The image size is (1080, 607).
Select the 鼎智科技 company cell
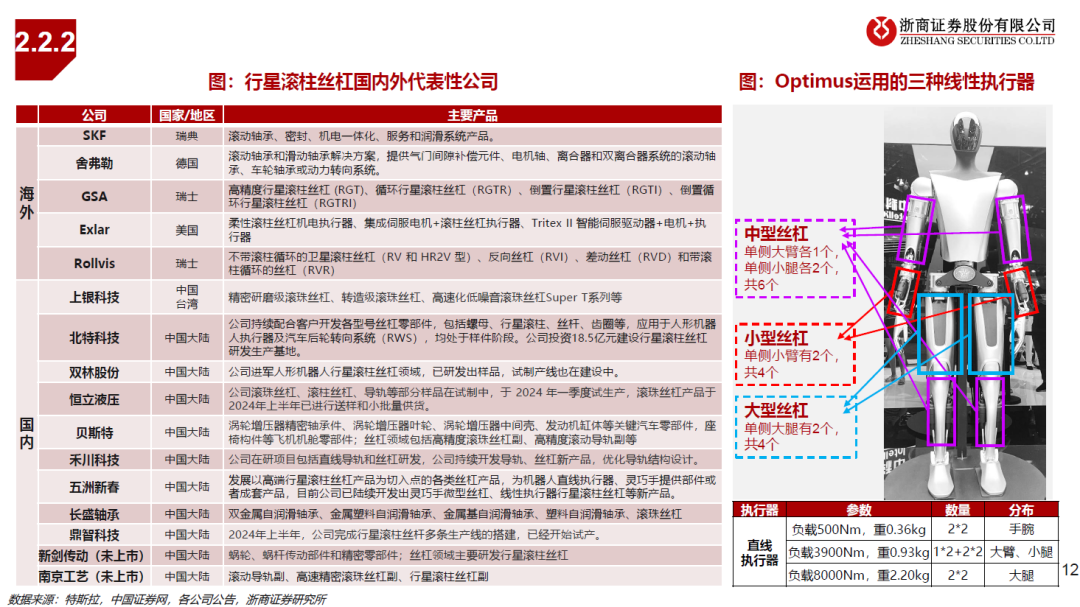(94, 535)
